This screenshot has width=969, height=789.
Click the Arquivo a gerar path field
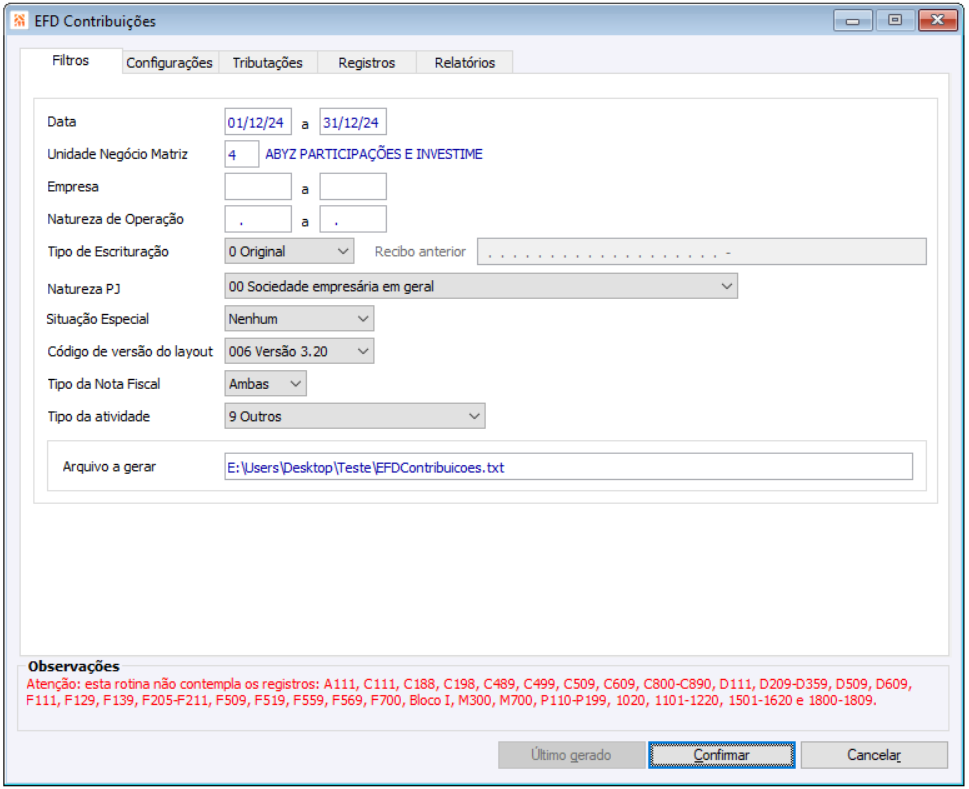(x=569, y=467)
